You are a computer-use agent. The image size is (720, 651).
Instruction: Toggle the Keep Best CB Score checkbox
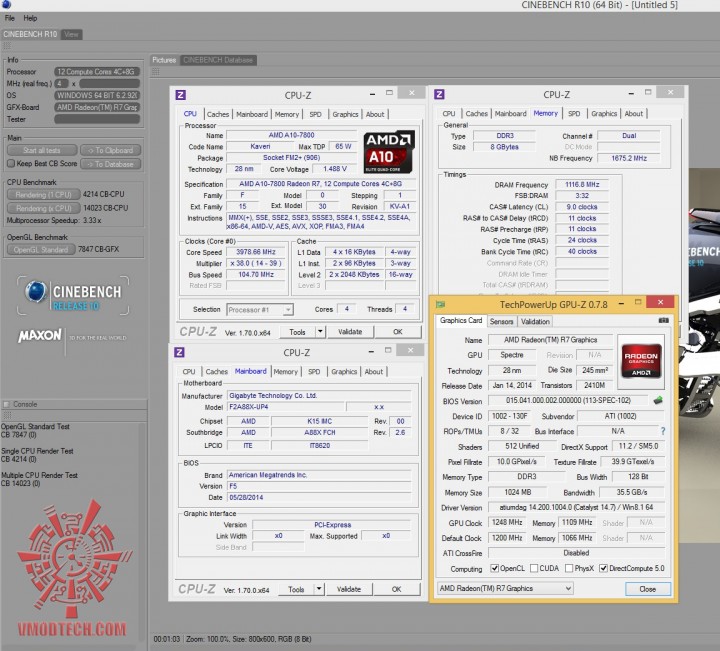coord(11,163)
